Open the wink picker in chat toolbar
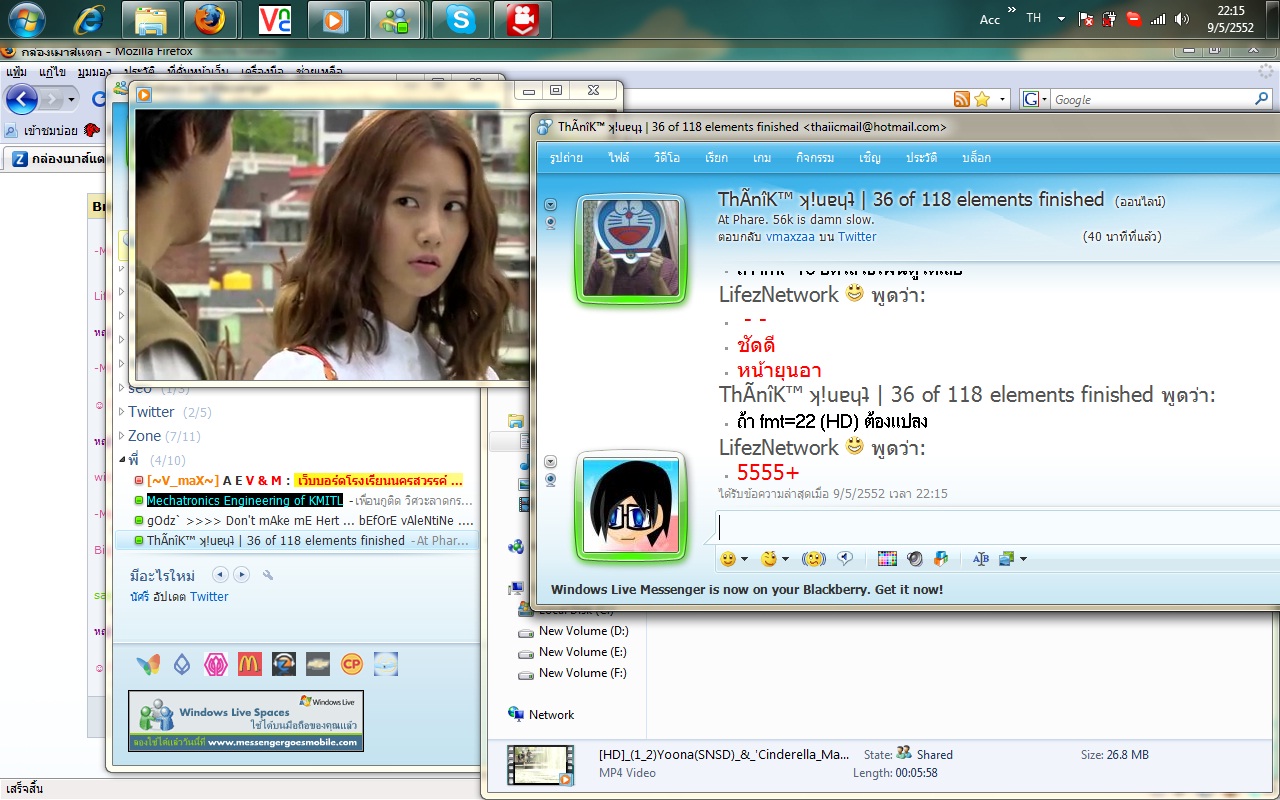The image size is (1280, 800). tap(769, 558)
